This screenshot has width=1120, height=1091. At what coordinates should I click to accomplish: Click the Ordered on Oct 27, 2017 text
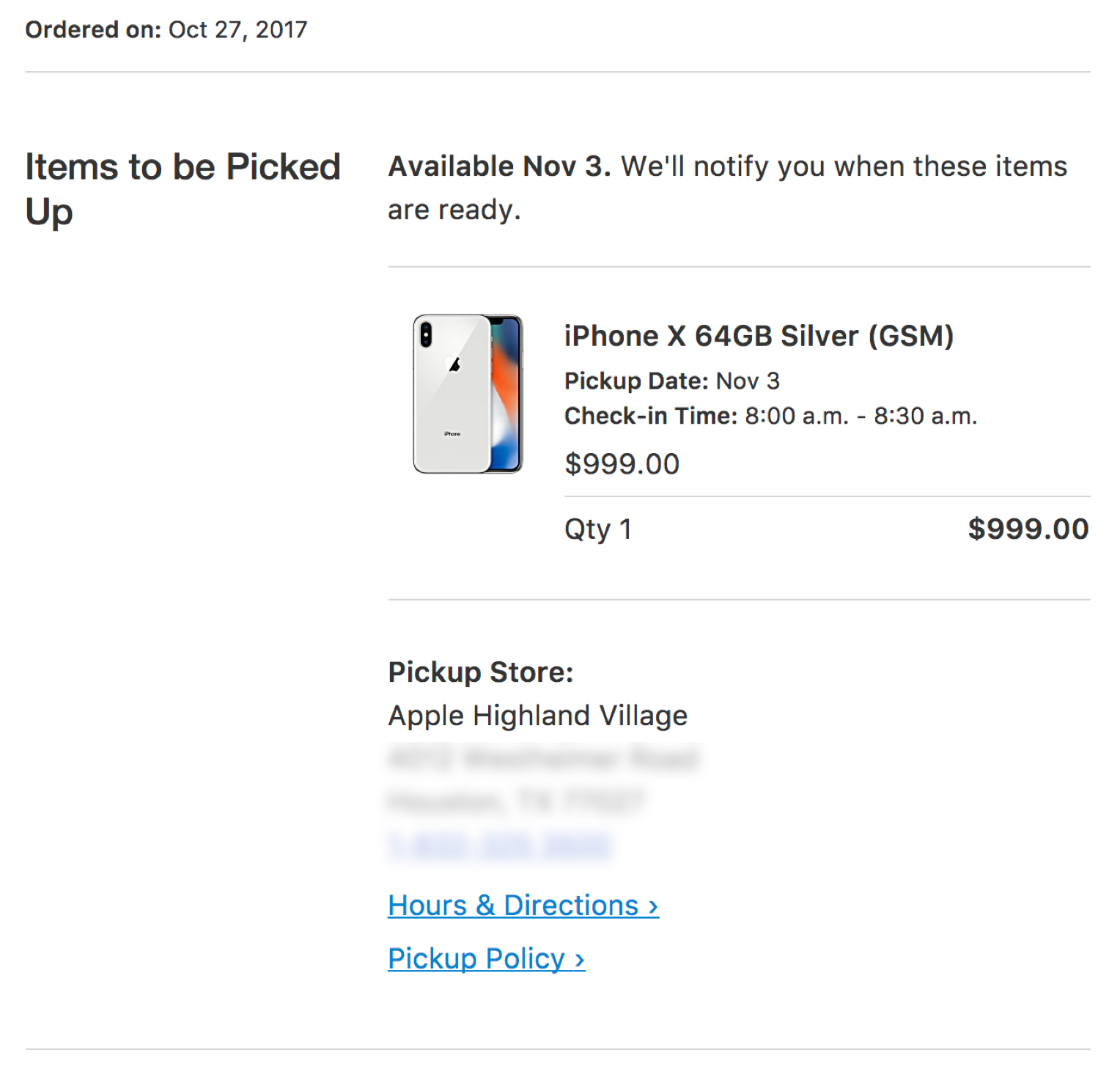[x=166, y=29]
